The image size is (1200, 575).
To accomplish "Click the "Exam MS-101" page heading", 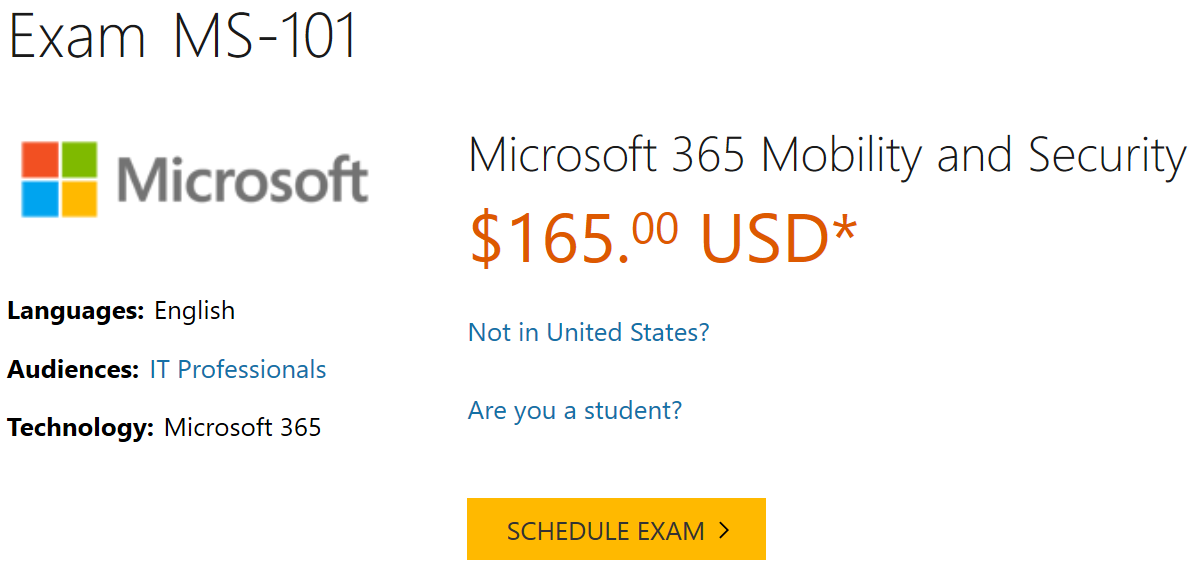I will click(182, 36).
